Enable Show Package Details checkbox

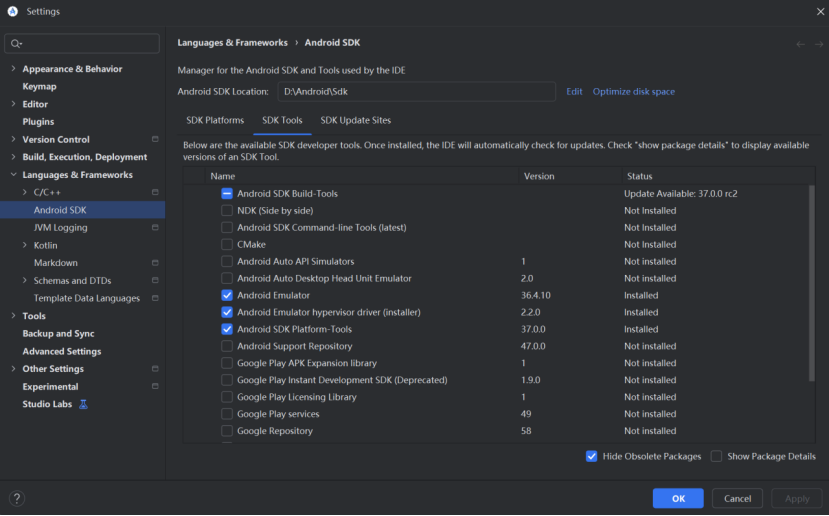pyautogui.click(x=716, y=456)
